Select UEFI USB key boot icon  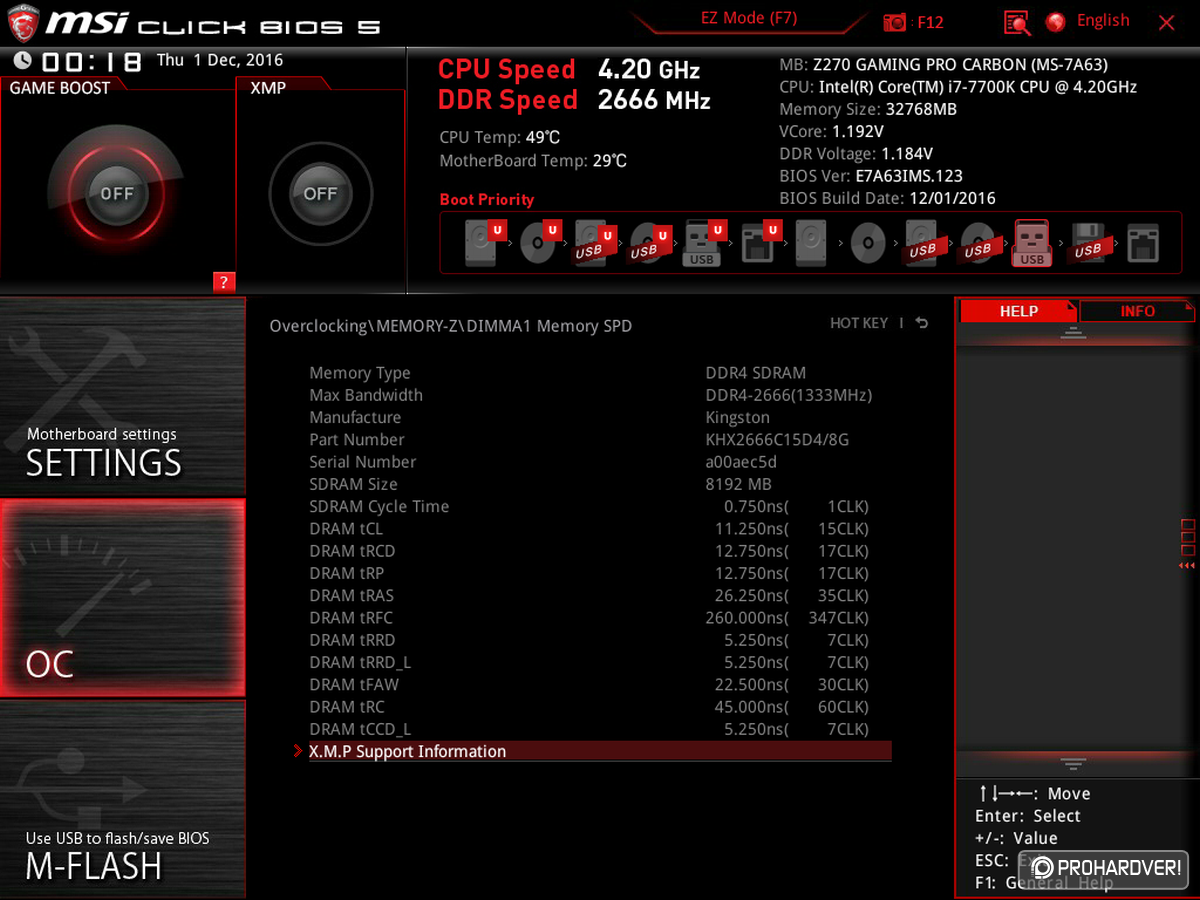click(x=703, y=244)
